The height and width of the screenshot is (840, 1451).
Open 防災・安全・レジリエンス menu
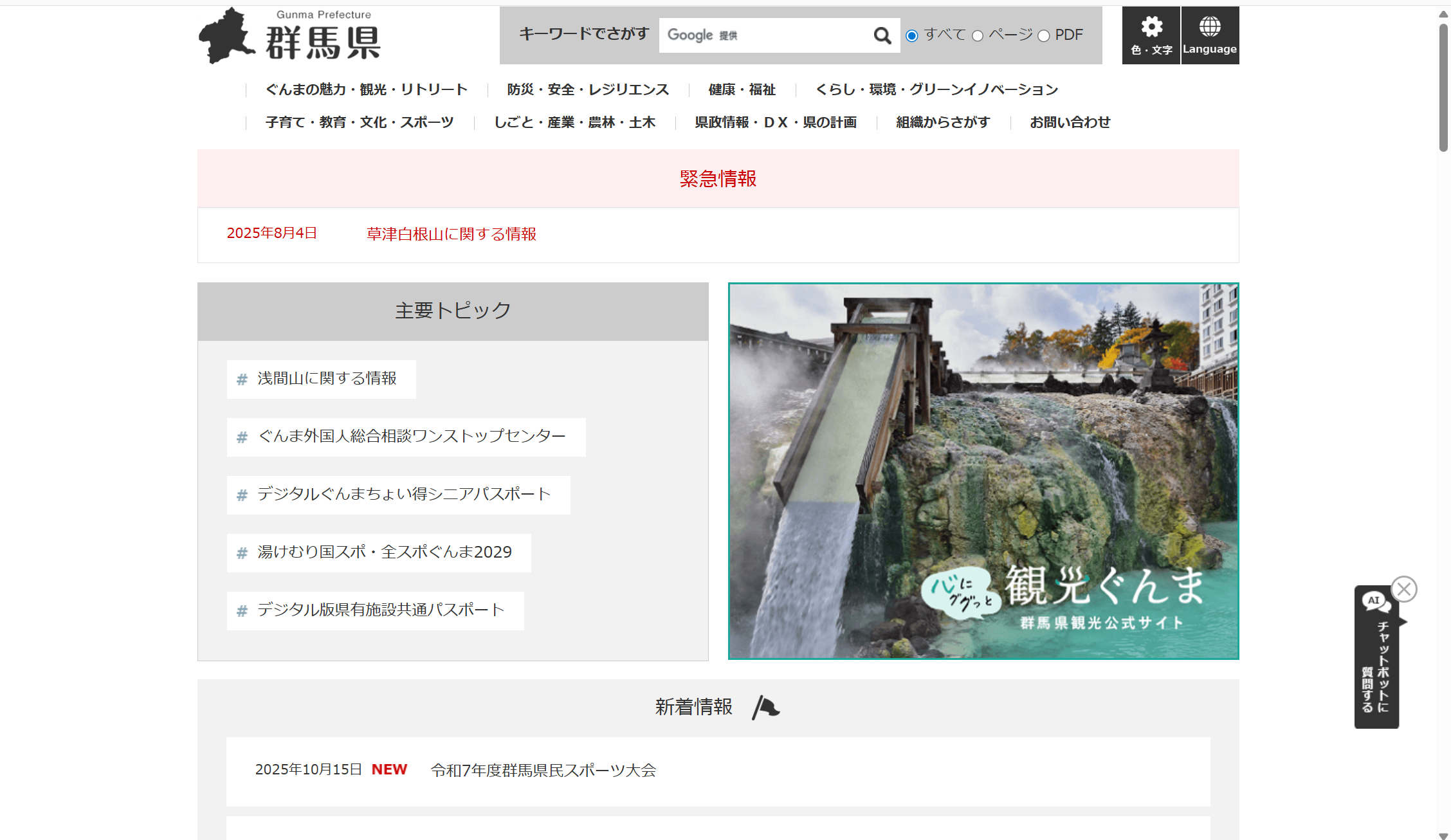(588, 89)
